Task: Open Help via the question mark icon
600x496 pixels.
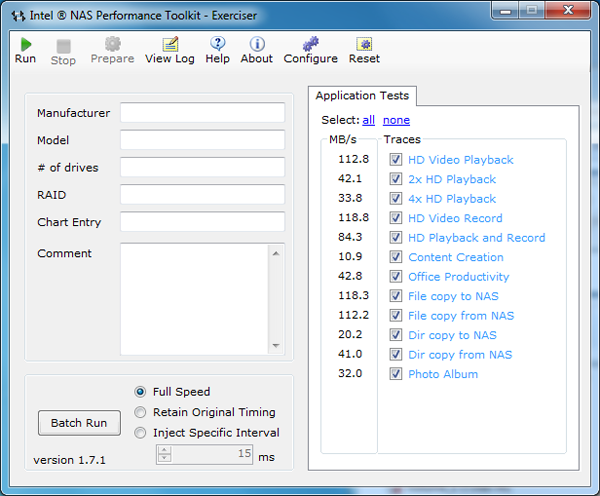Action: [218, 44]
